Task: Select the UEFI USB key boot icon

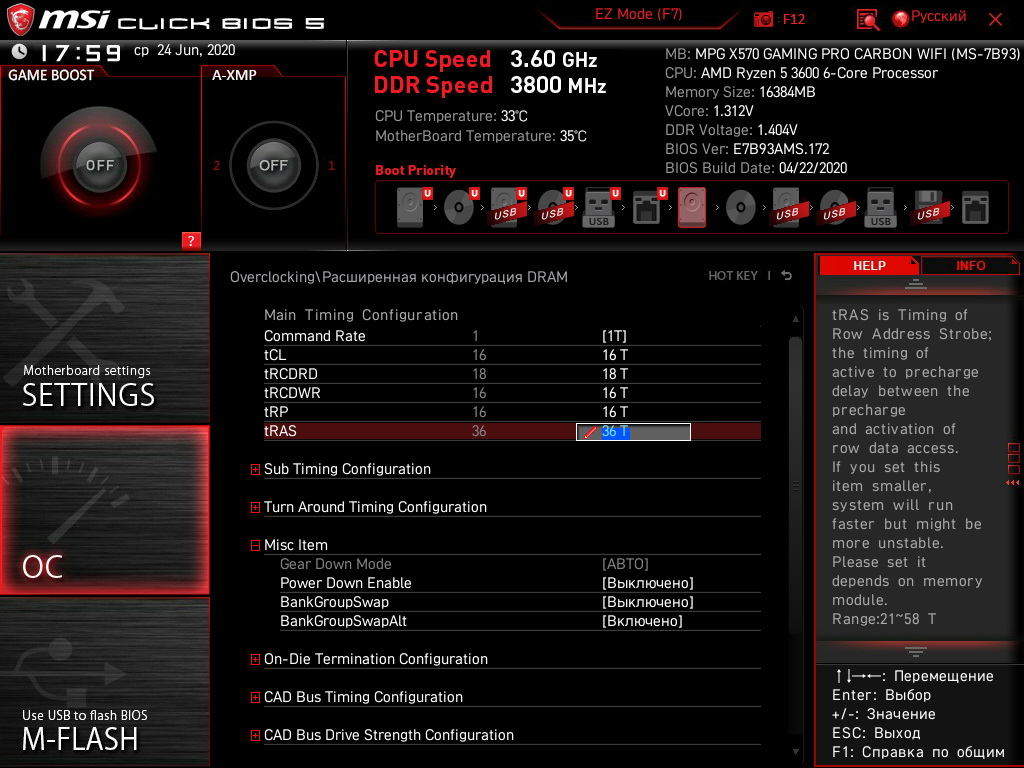Action: [x=601, y=207]
